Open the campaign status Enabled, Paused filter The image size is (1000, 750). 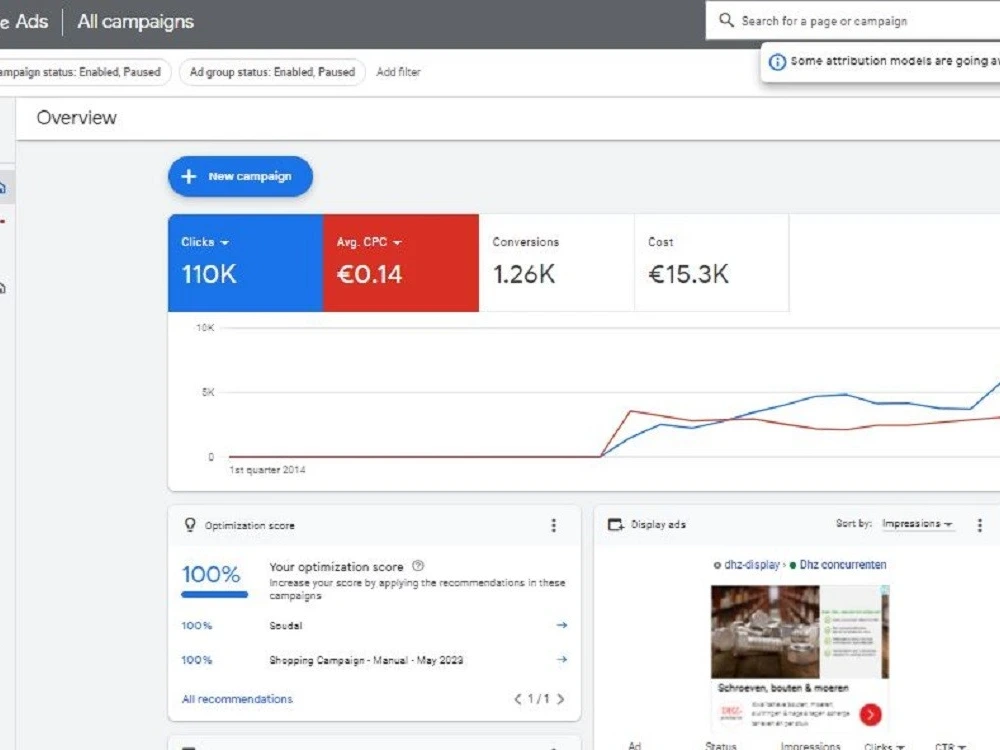click(84, 72)
